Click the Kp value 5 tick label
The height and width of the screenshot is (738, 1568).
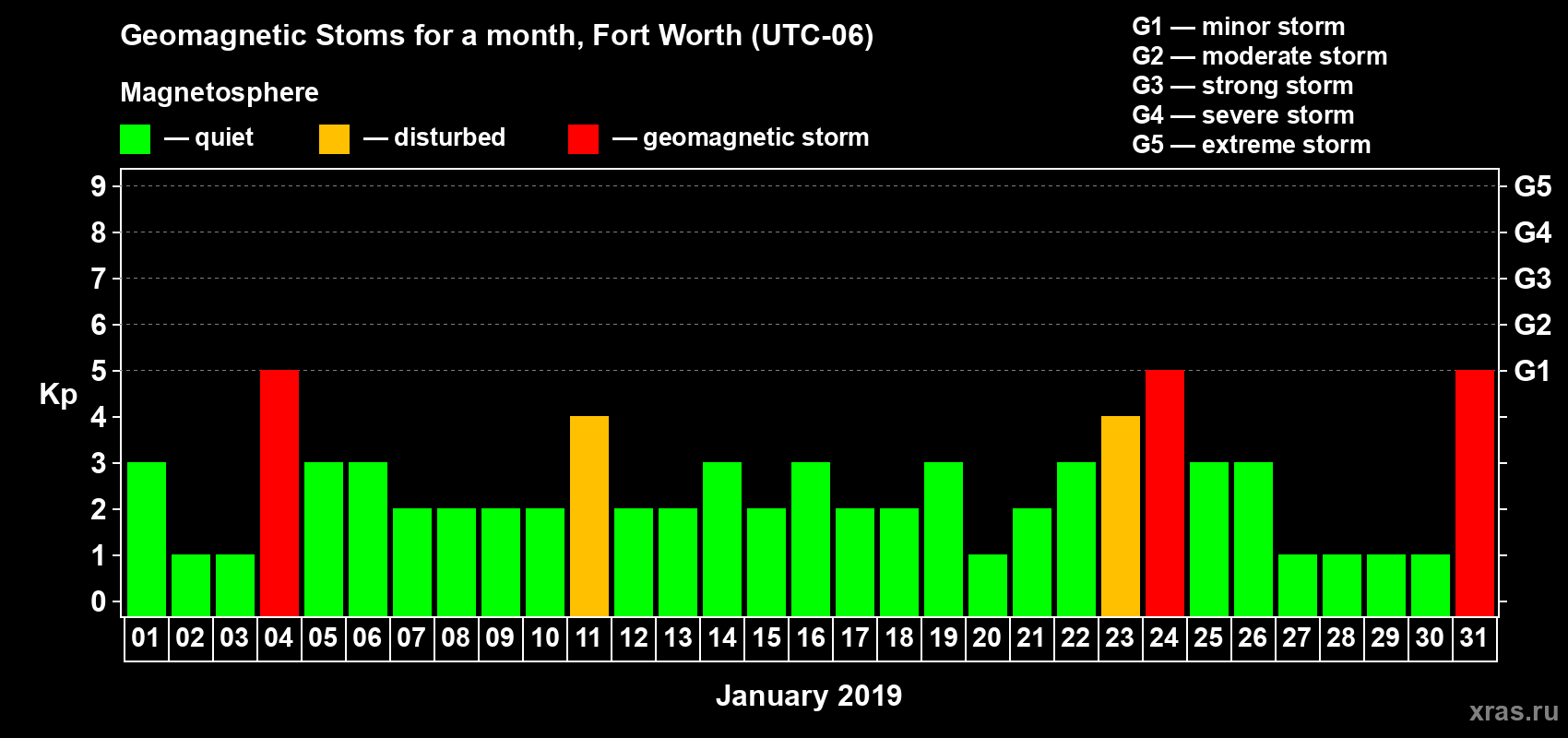(x=98, y=371)
